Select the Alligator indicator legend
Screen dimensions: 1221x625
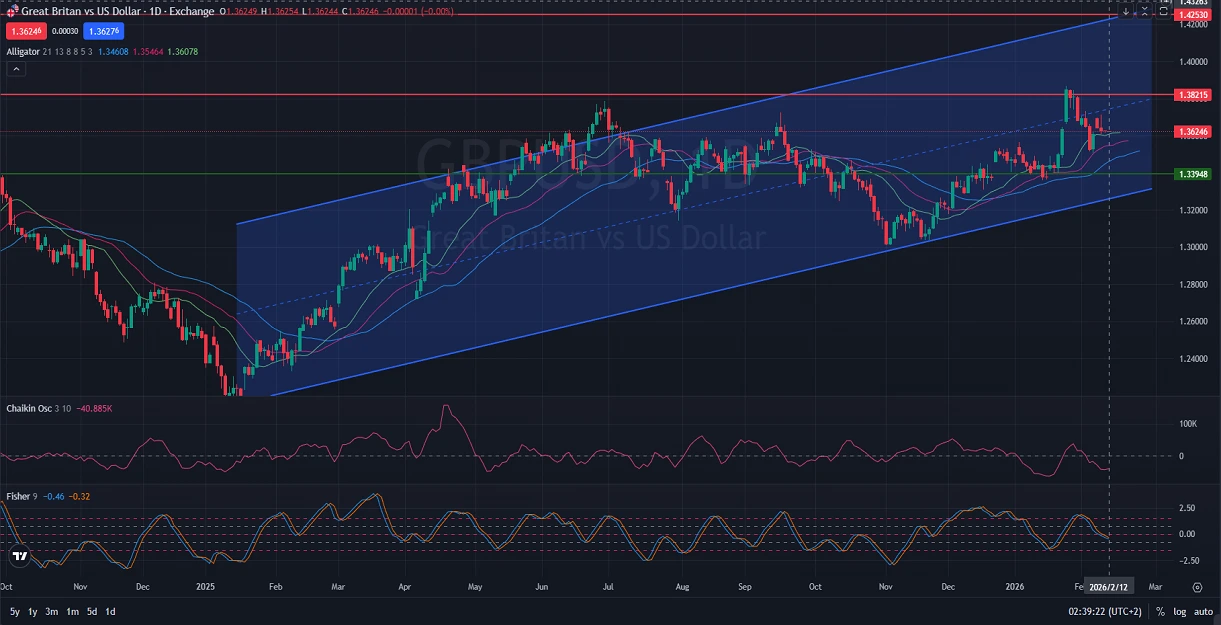click(24, 51)
